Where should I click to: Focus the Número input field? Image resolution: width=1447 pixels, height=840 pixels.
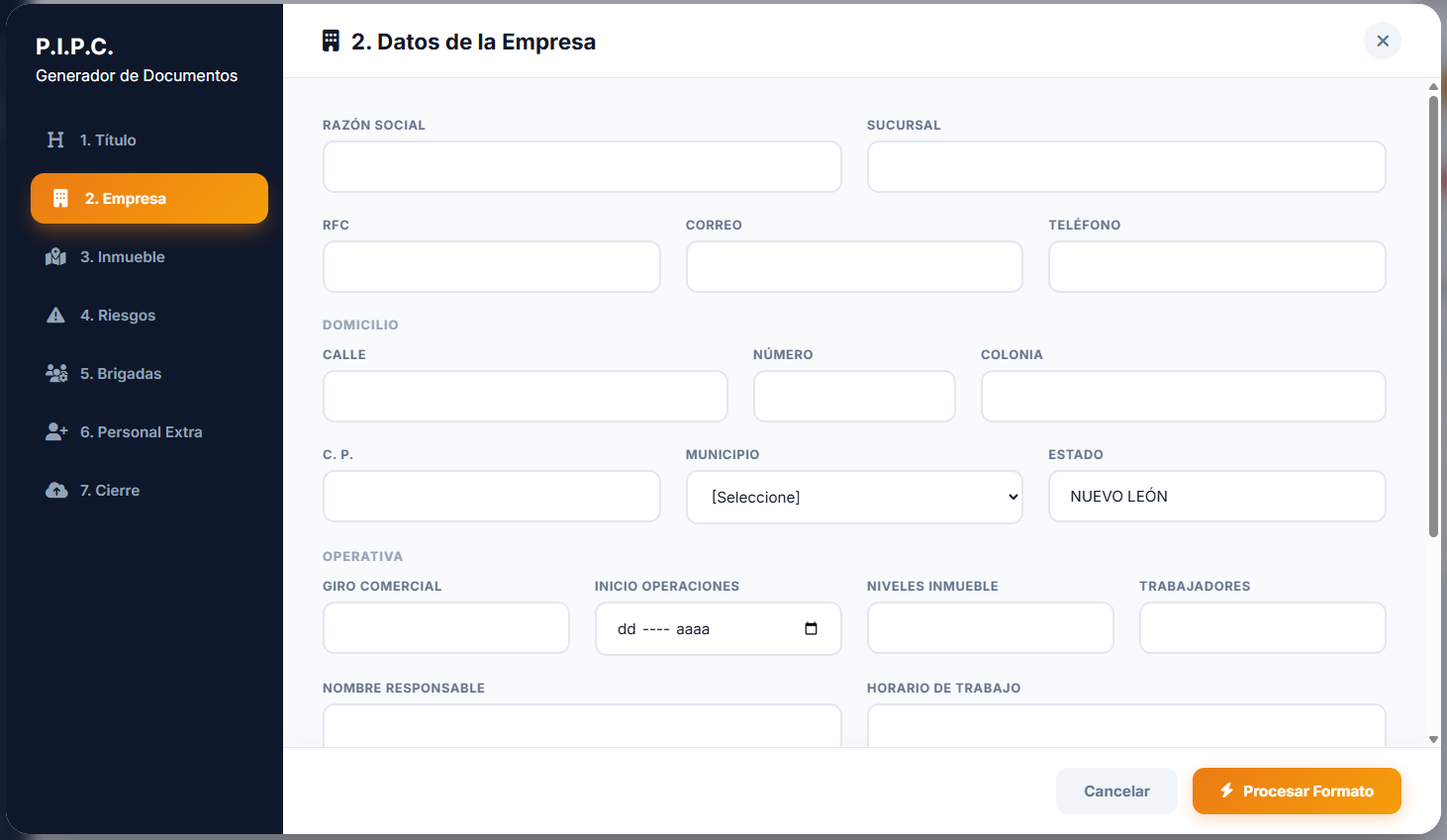pos(854,396)
